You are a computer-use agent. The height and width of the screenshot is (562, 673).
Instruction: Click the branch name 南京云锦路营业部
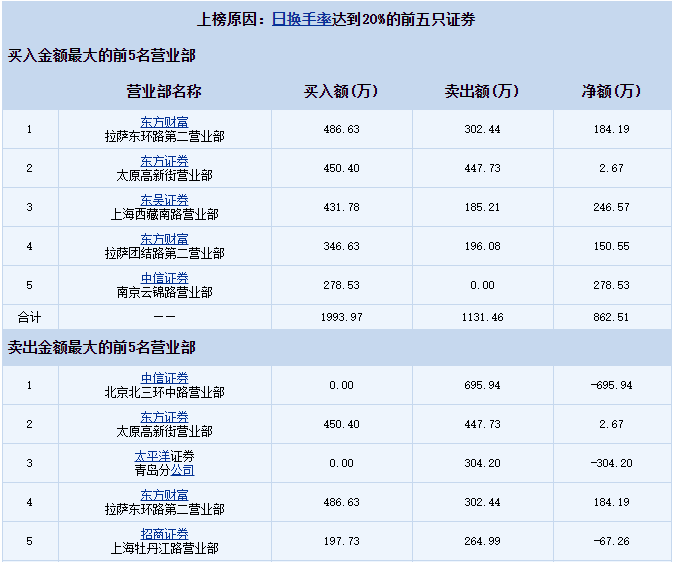(164, 292)
